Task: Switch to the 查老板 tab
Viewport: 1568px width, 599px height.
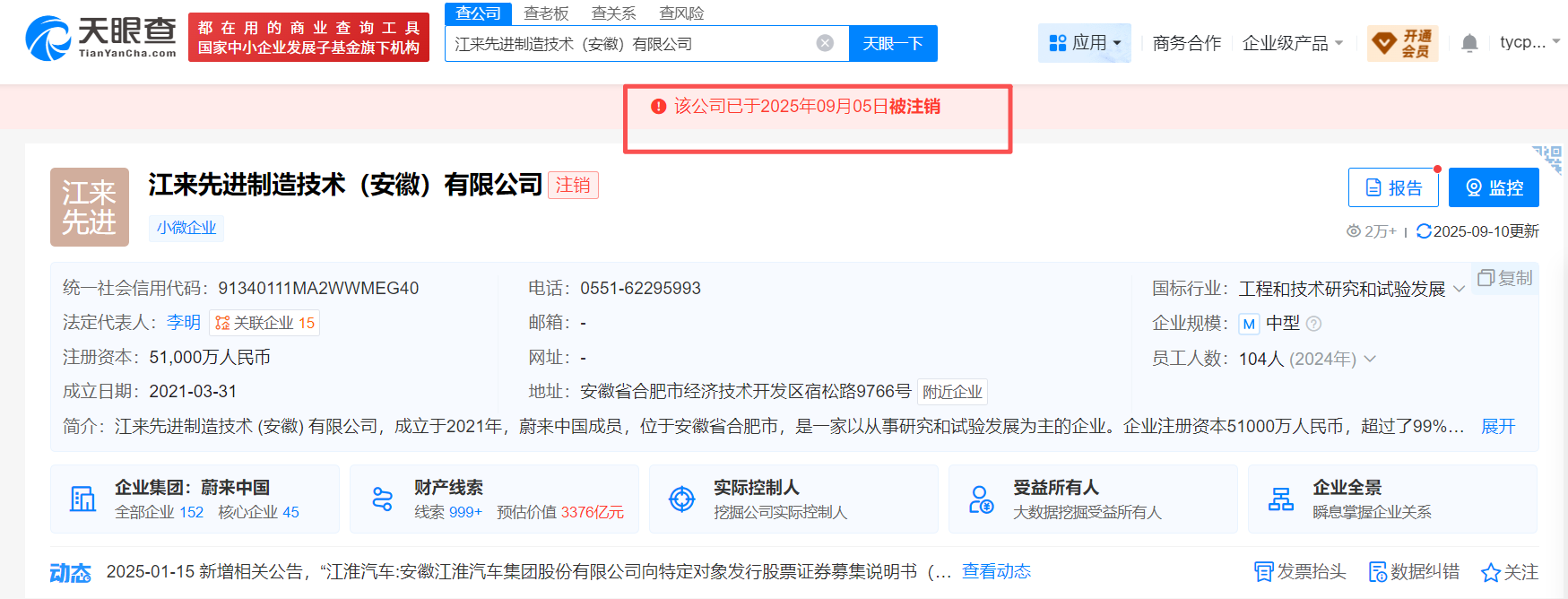Action: tap(546, 13)
